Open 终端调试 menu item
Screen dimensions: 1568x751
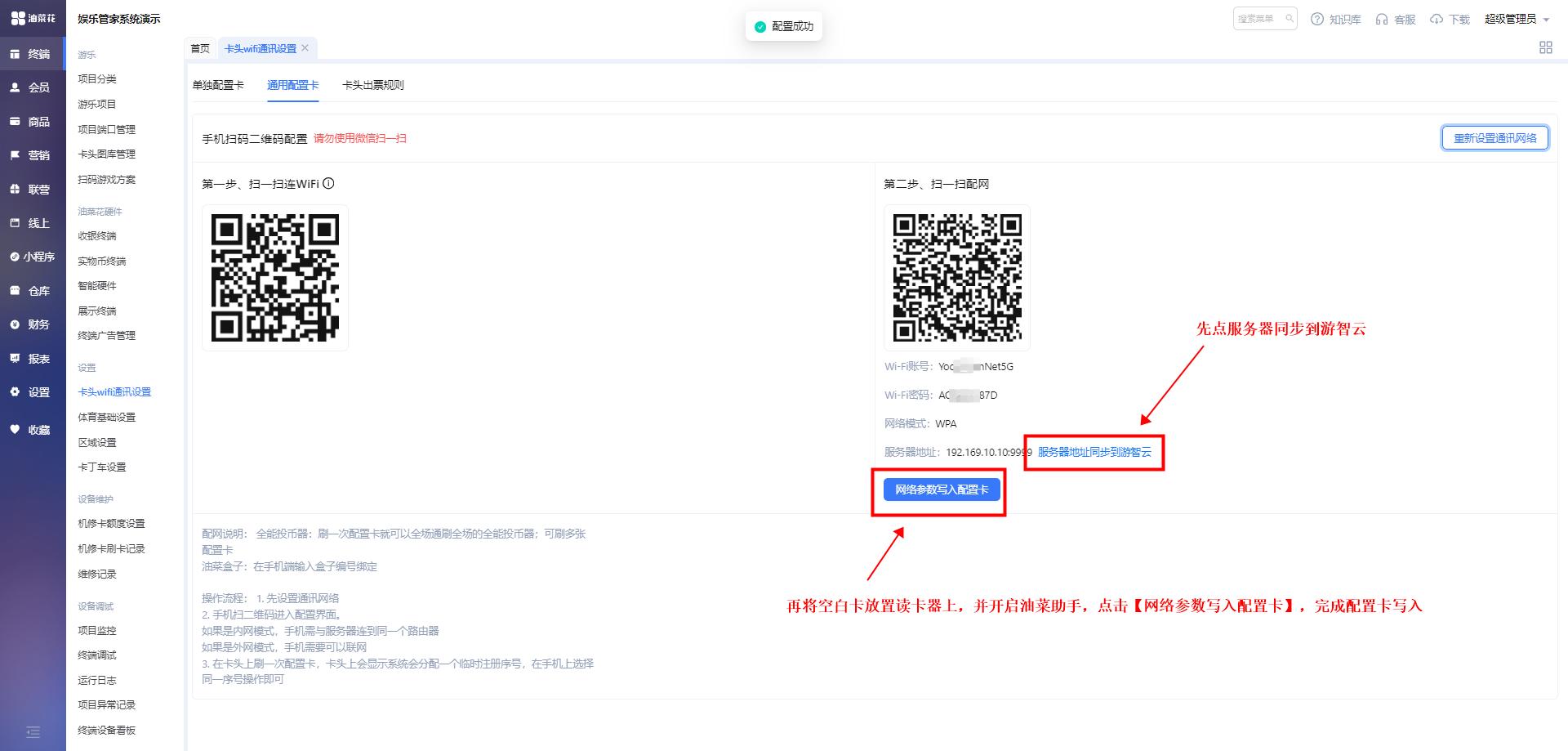[x=97, y=655]
